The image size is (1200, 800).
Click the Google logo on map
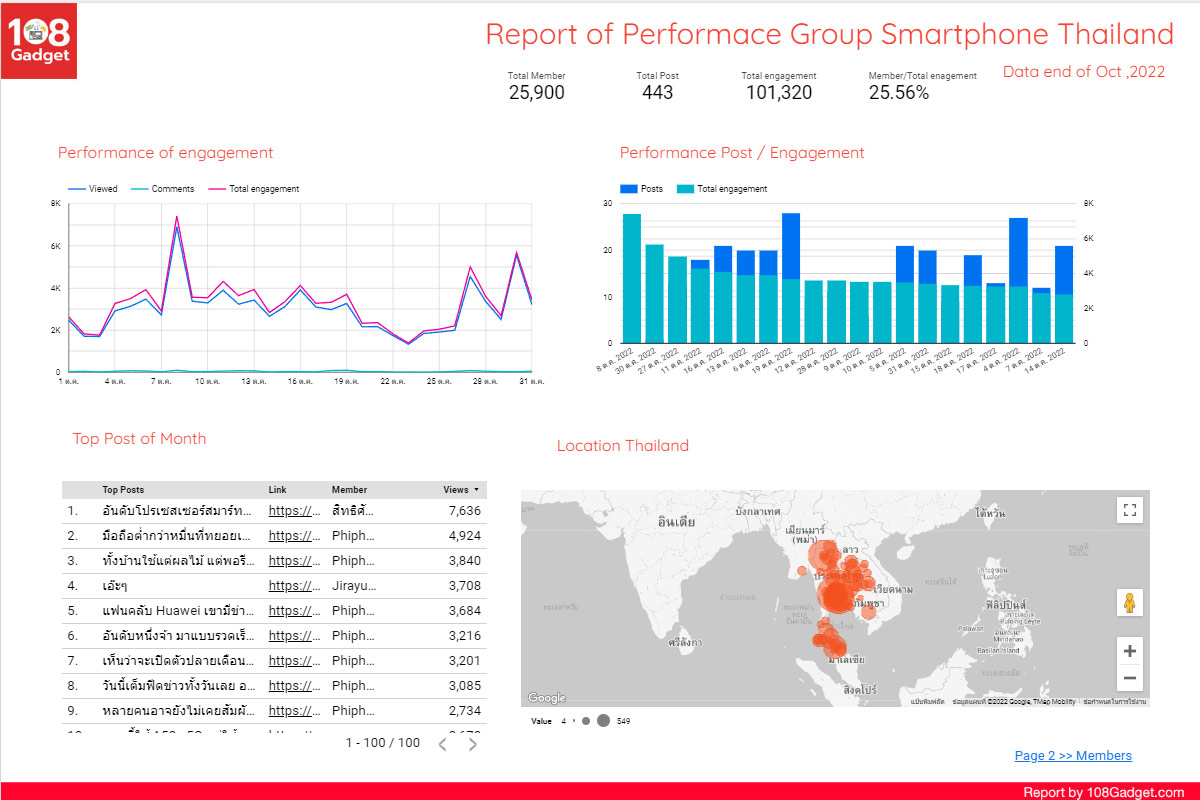(x=546, y=698)
